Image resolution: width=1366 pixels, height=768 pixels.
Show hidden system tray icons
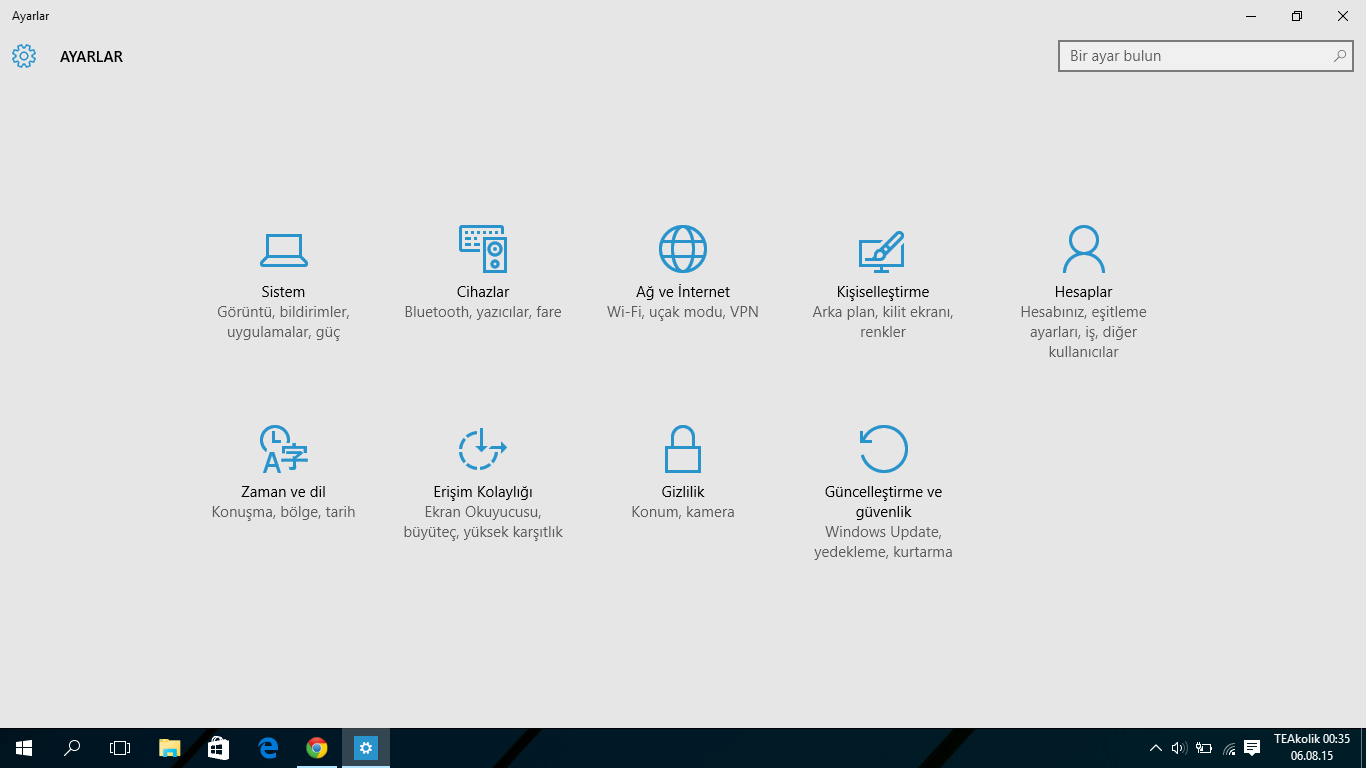click(x=1155, y=748)
